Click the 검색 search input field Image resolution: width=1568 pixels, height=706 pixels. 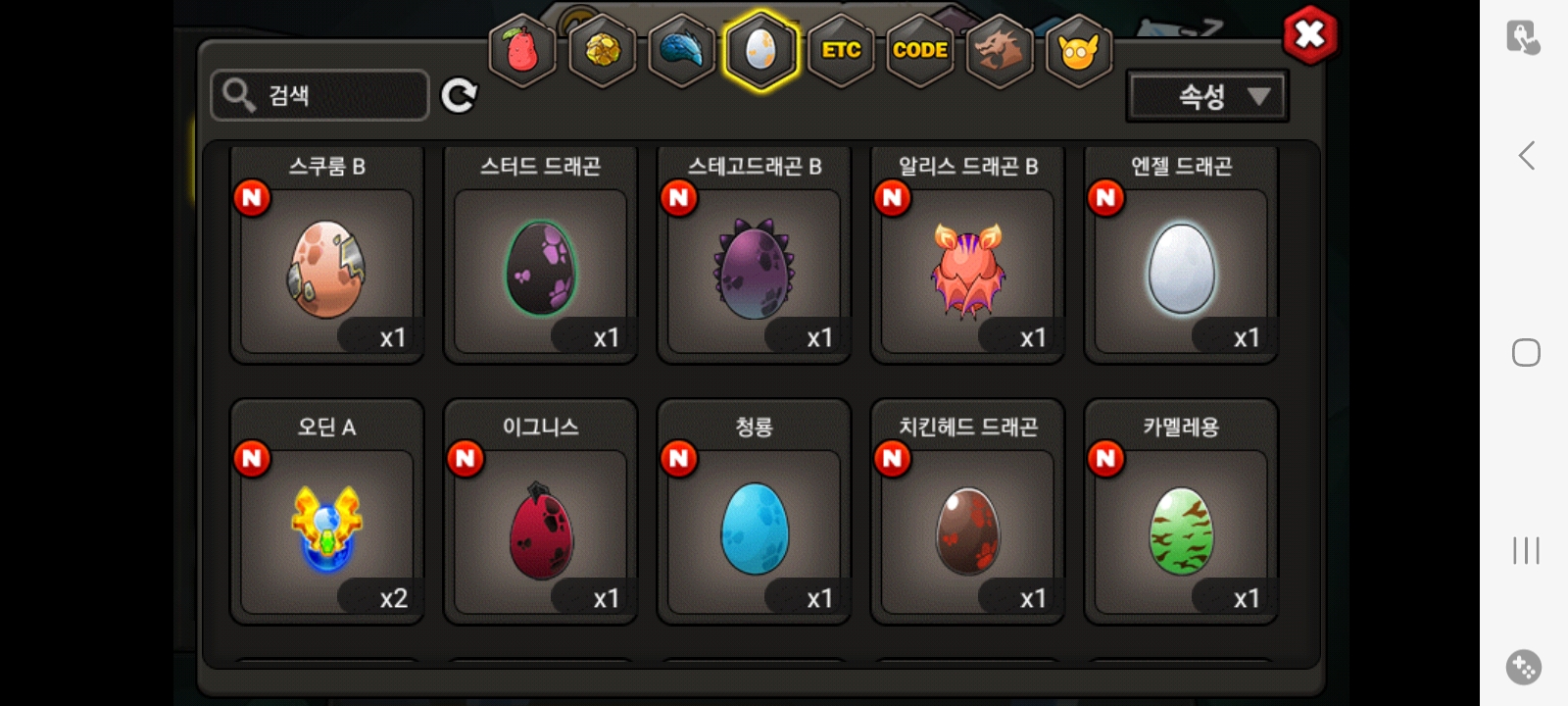[x=320, y=95]
